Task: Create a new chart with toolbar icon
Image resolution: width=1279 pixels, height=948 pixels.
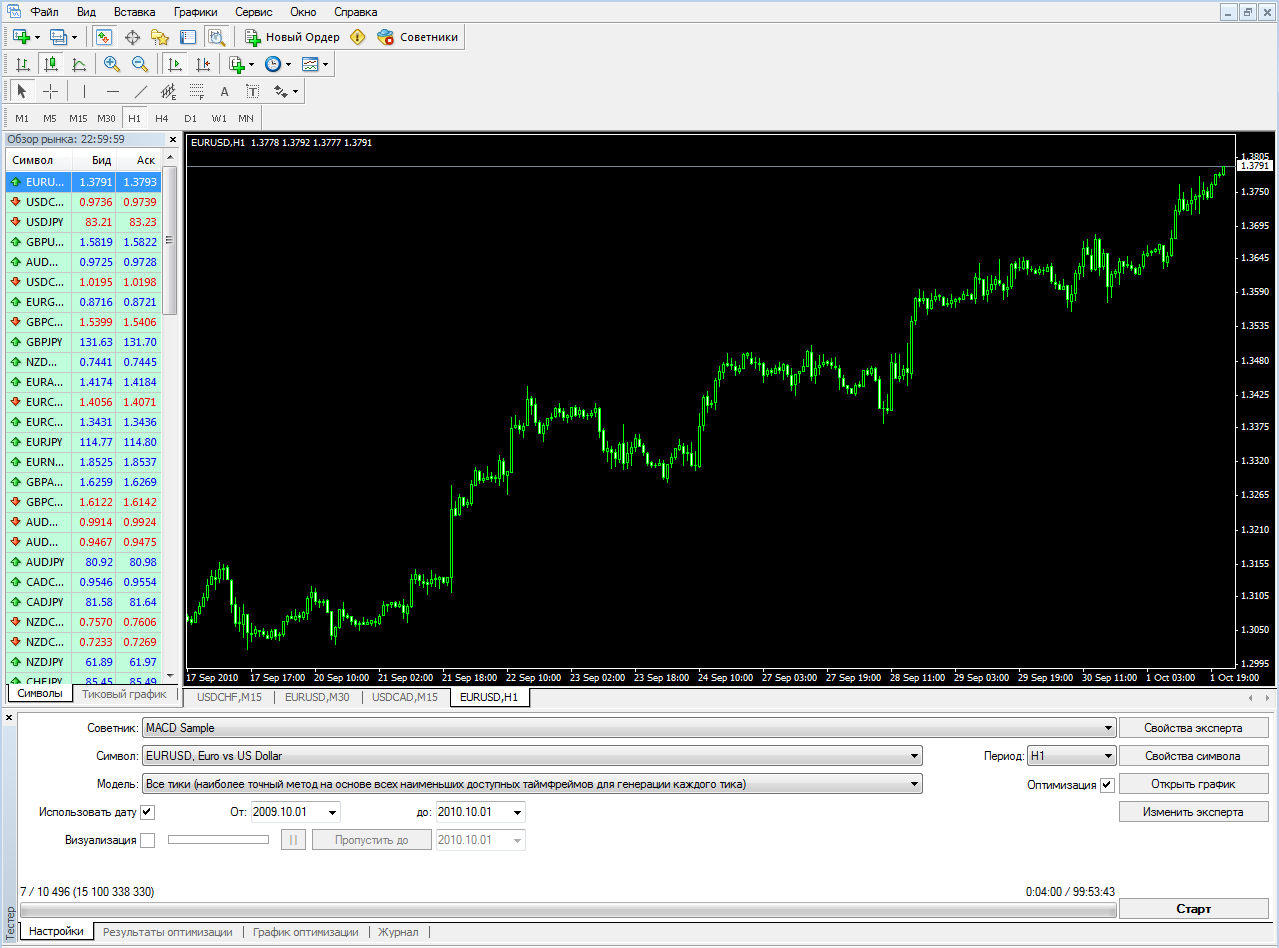Action: pyautogui.click(x=22, y=37)
